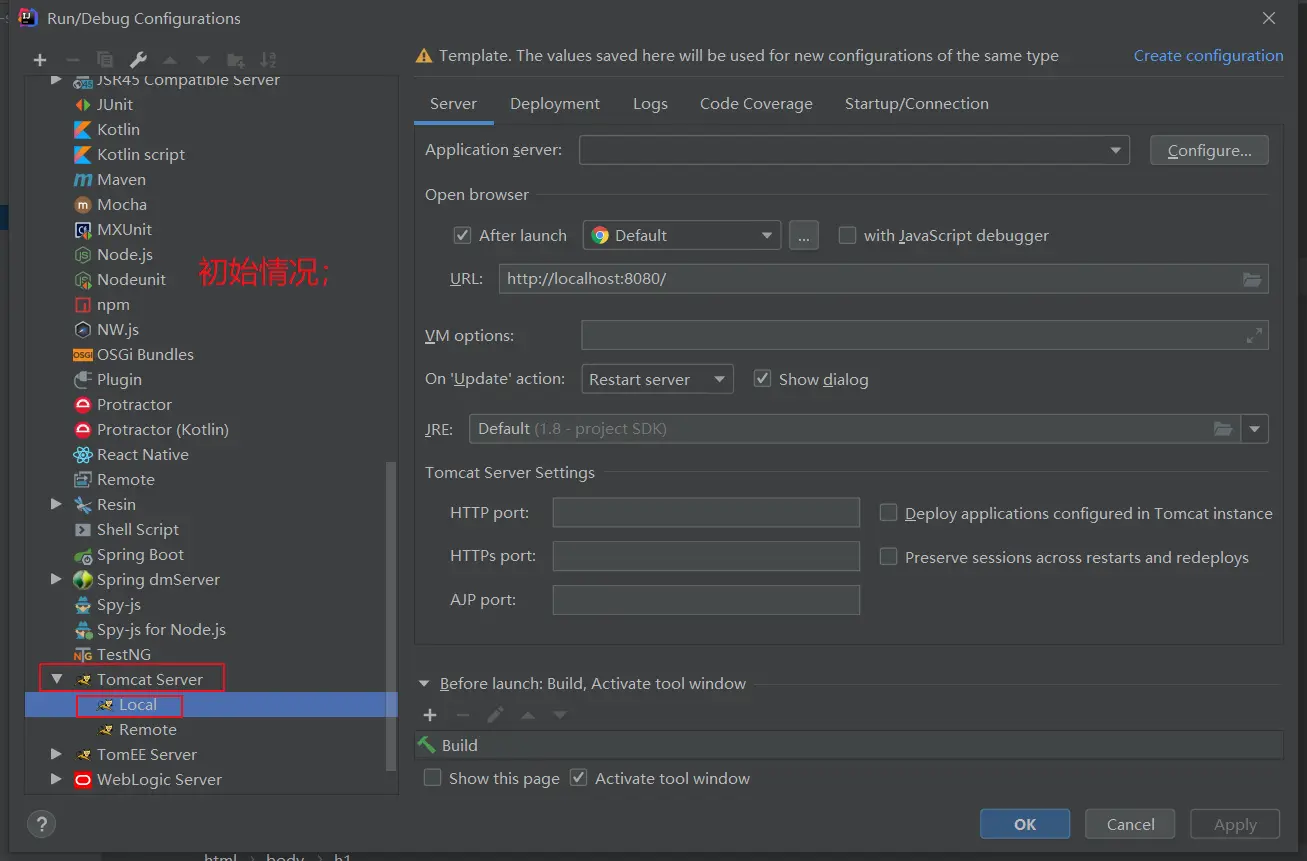1307x861 pixels.
Task: Enable with JavaScript debugger checkbox
Action: (x=847, y=236)
